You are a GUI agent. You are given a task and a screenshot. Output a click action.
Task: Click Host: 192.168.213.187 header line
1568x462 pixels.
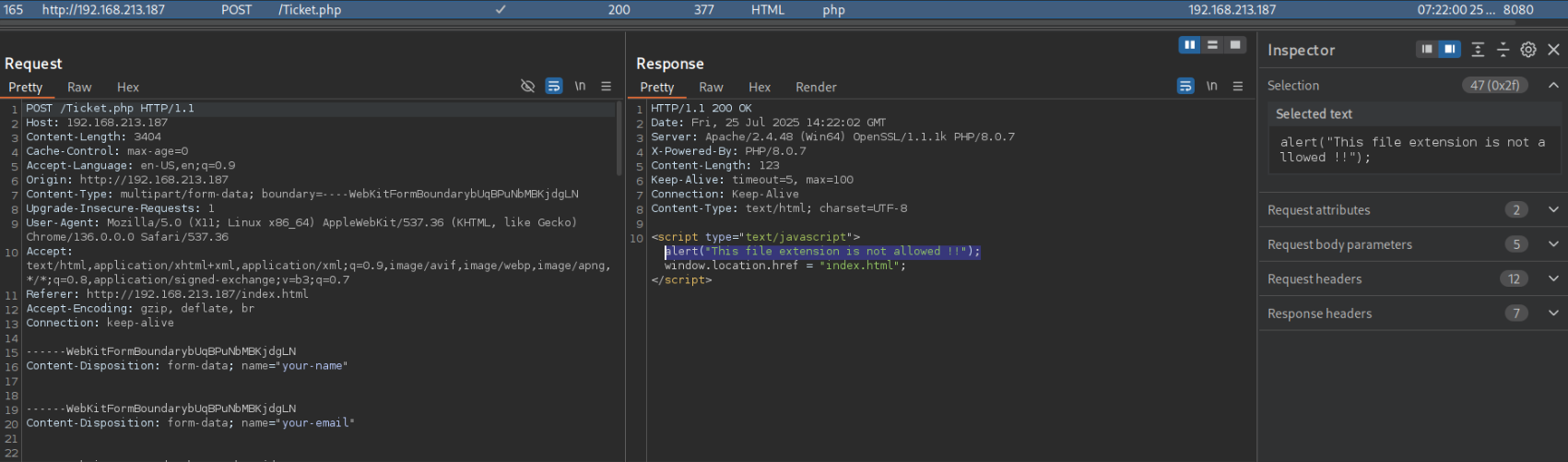point(97,122)
